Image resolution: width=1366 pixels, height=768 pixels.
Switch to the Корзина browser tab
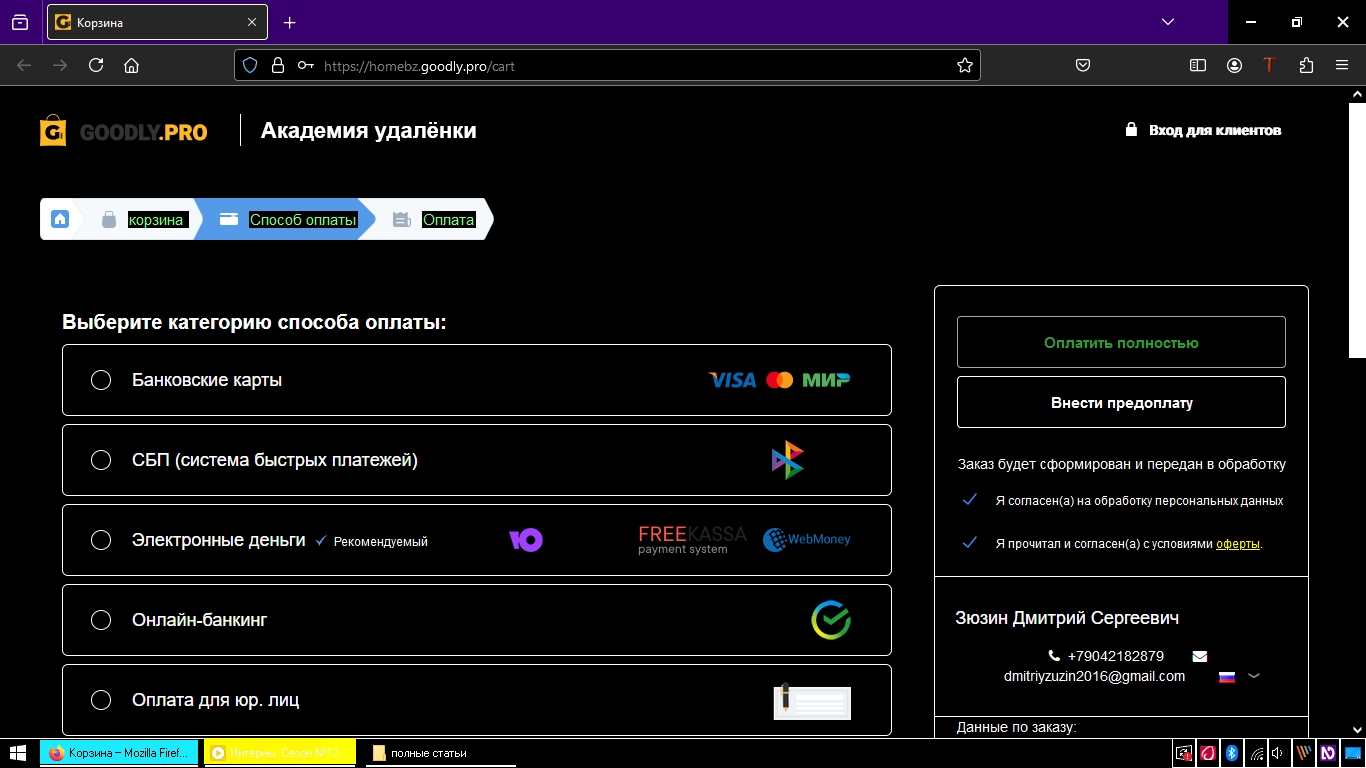click(x=157, y=22)
